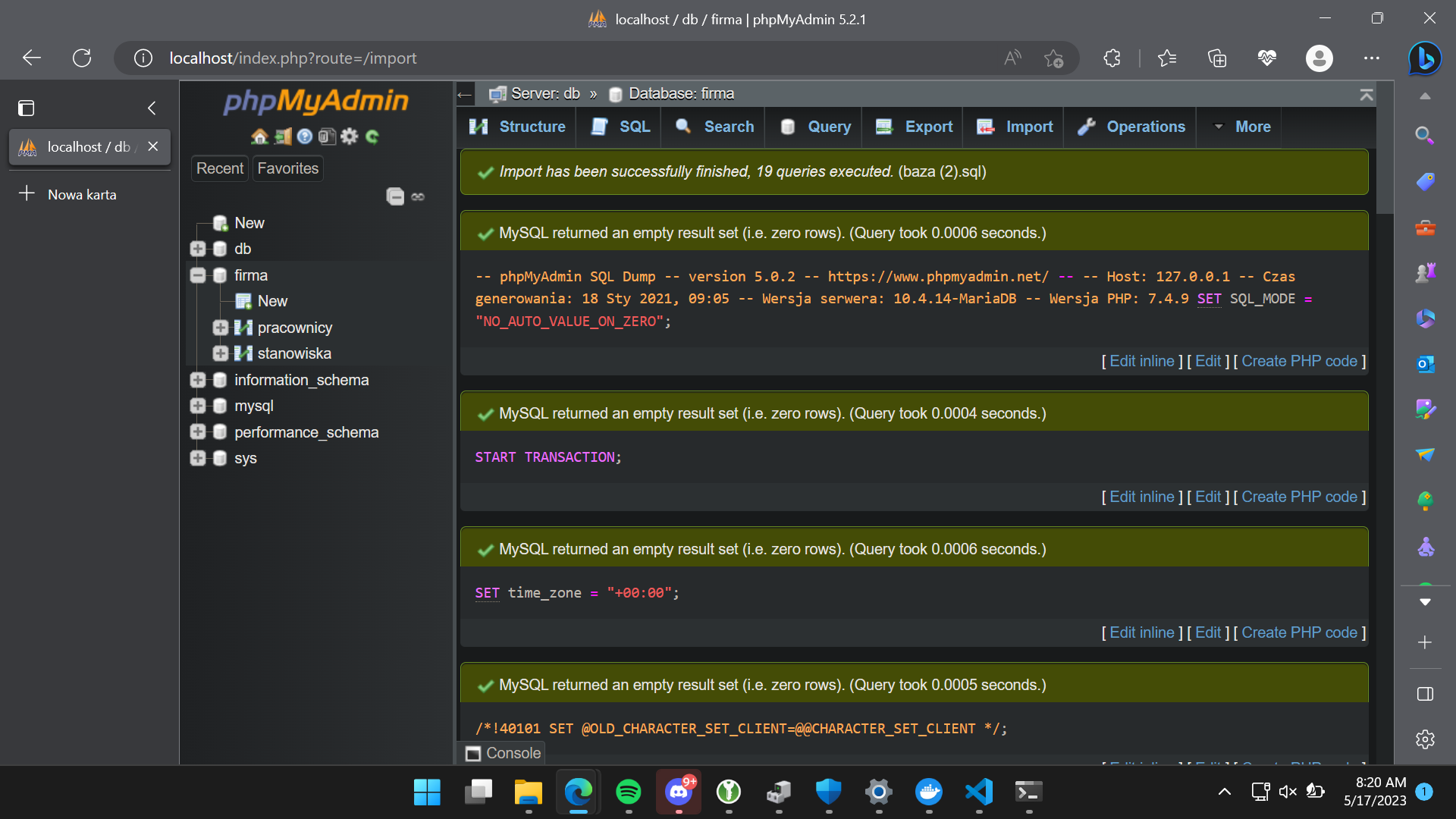Viewport: 1456px width, 819px height.
Task: Create PHP code for SET time_zone query
Action: [1299, 633]
